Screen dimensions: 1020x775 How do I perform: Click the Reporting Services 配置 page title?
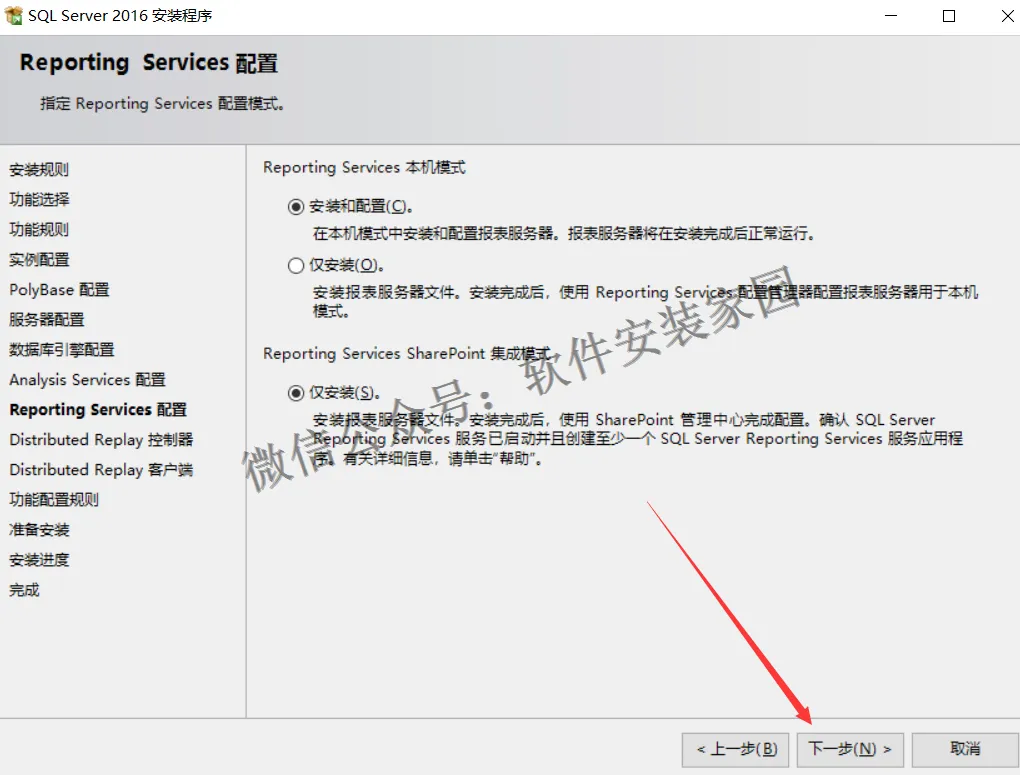[149, 63]
